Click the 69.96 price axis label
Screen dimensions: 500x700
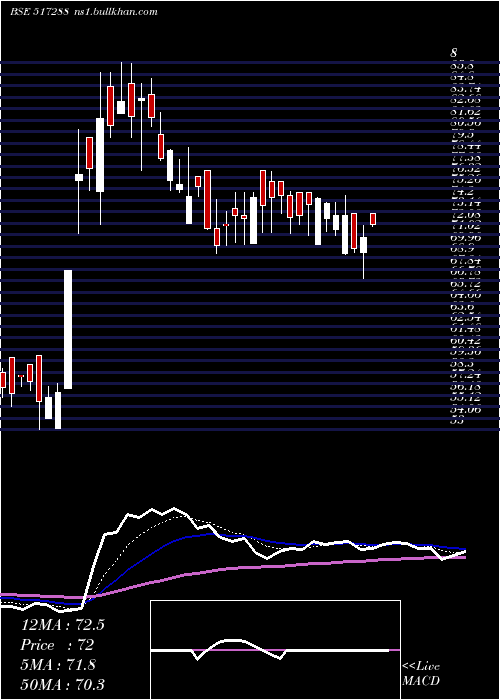pos(466,238)
